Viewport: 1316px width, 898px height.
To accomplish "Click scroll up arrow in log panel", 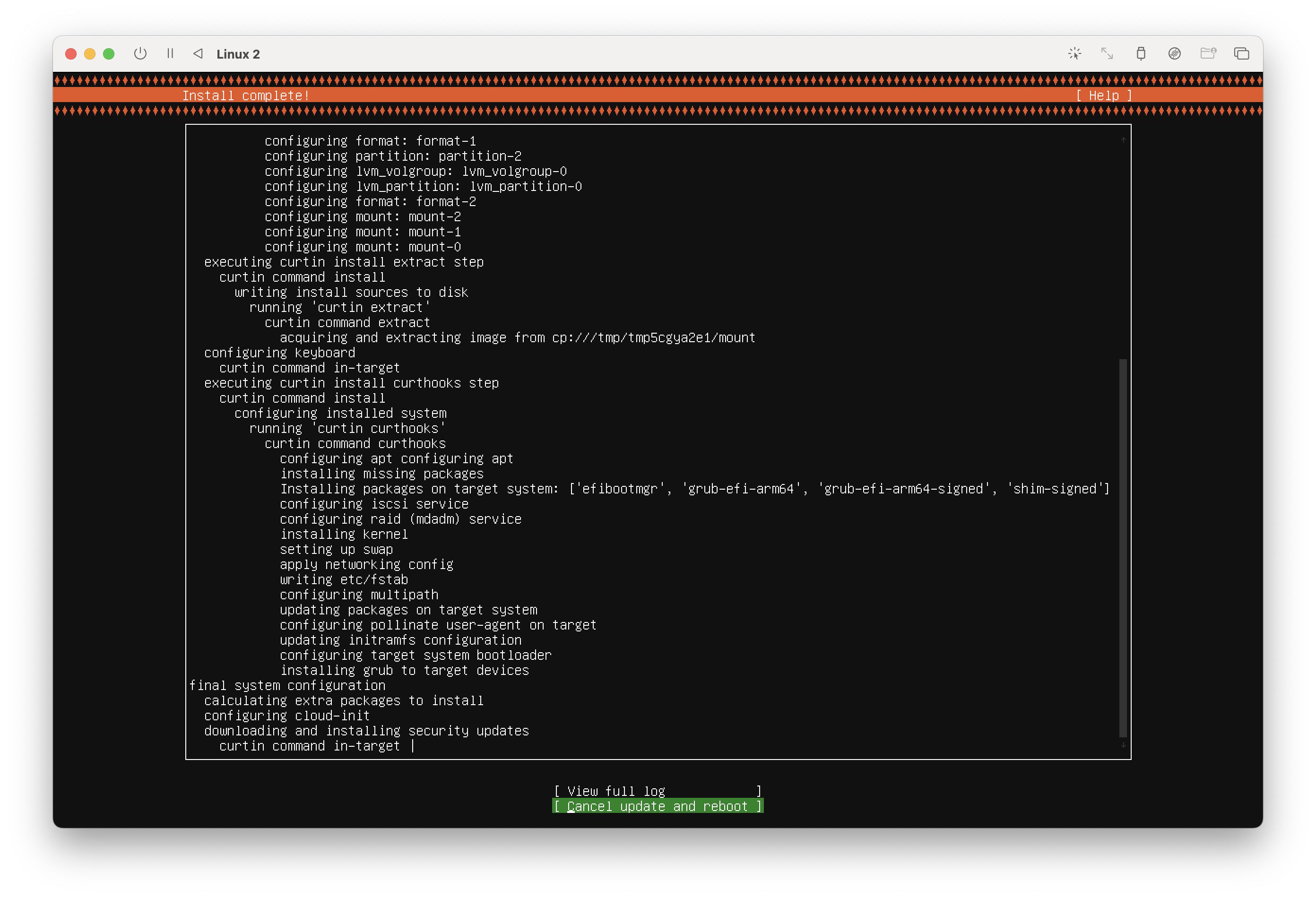I will point(1123,140).
